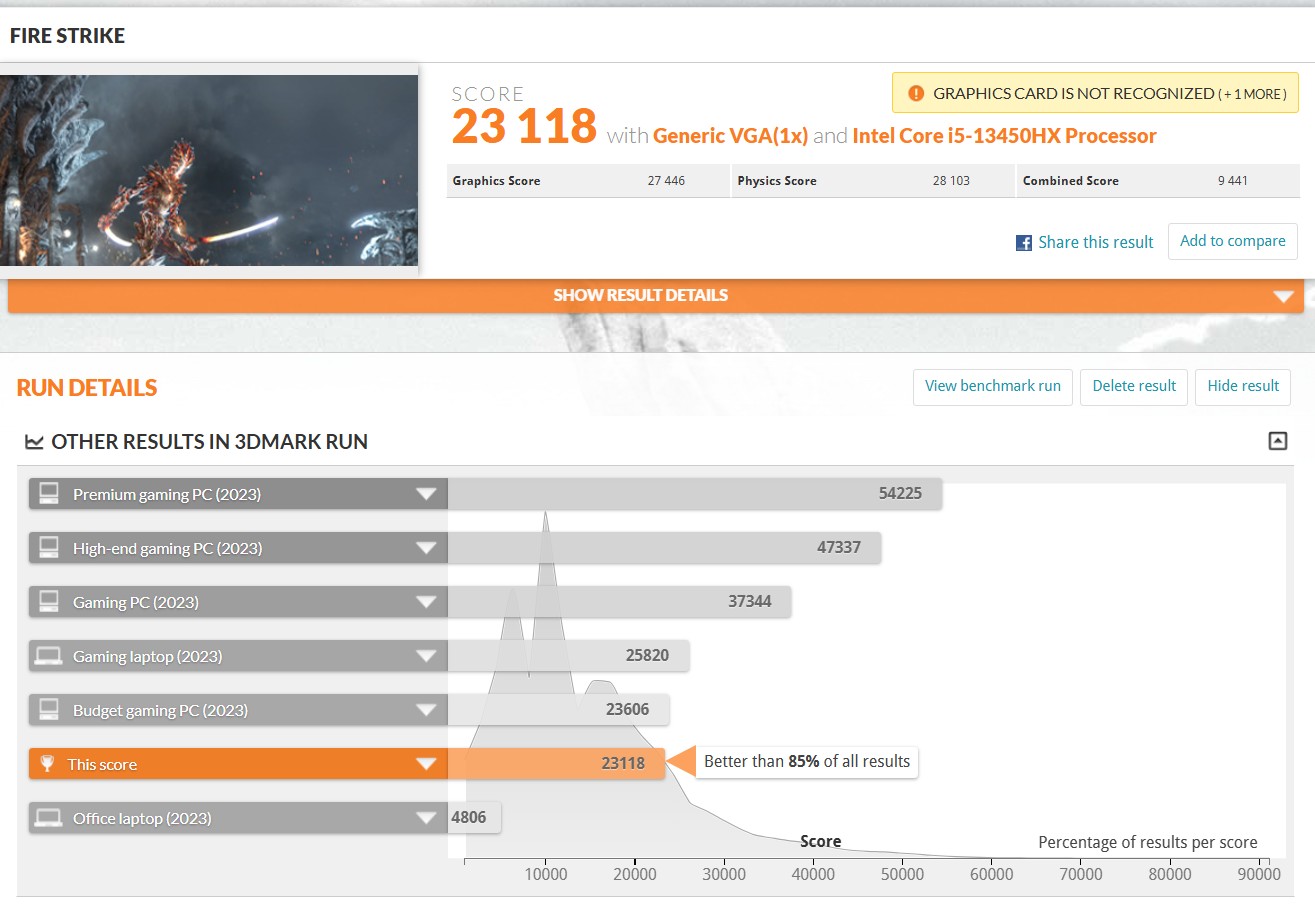Click the trophy icon on This score
The height and width of the screenshot is (904, 1315).
pyautogui.click(x=47, y=764)
